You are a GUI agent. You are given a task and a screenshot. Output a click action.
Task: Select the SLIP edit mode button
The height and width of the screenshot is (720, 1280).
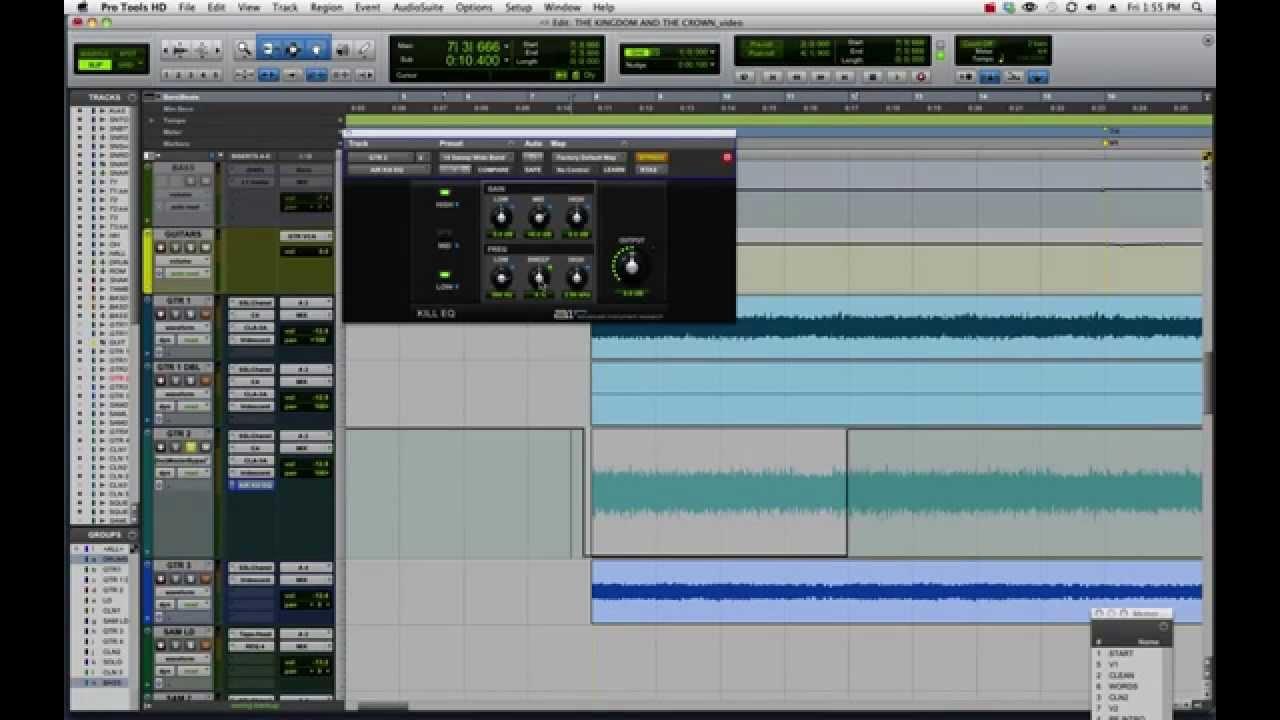[x=95, y=65]
